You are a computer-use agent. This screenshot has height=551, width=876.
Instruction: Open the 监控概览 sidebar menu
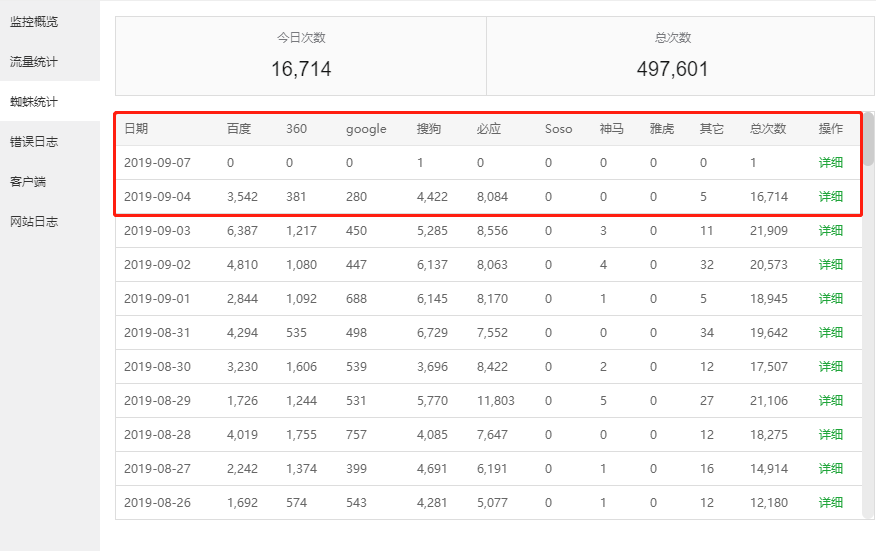(34, 22)
